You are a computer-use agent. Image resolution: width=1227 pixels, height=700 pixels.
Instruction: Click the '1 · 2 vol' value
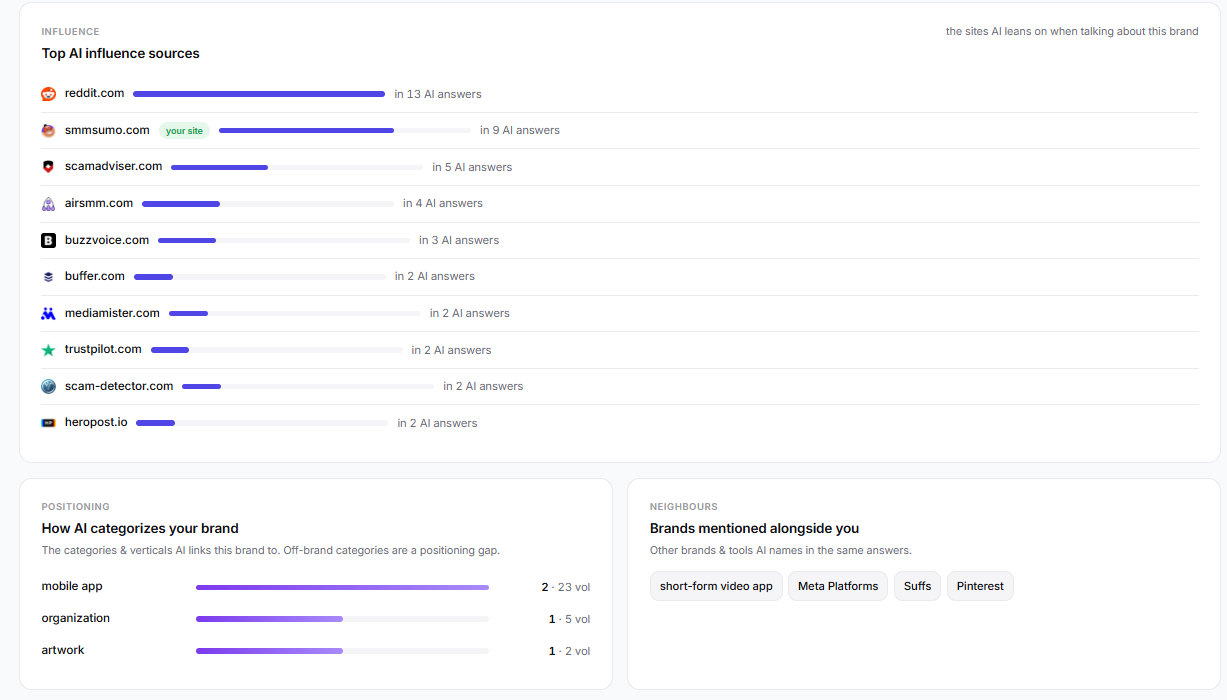coord(570,651)
